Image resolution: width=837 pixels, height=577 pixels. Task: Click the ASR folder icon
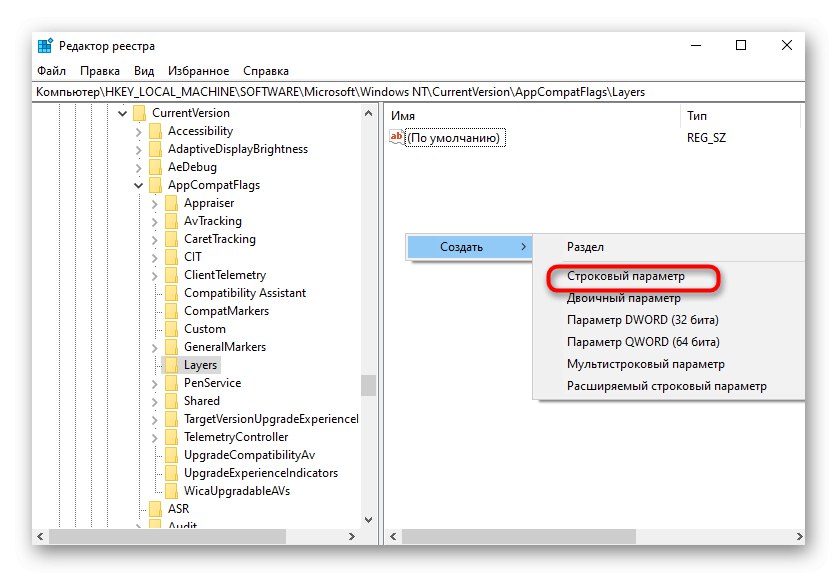pos(155,509)
